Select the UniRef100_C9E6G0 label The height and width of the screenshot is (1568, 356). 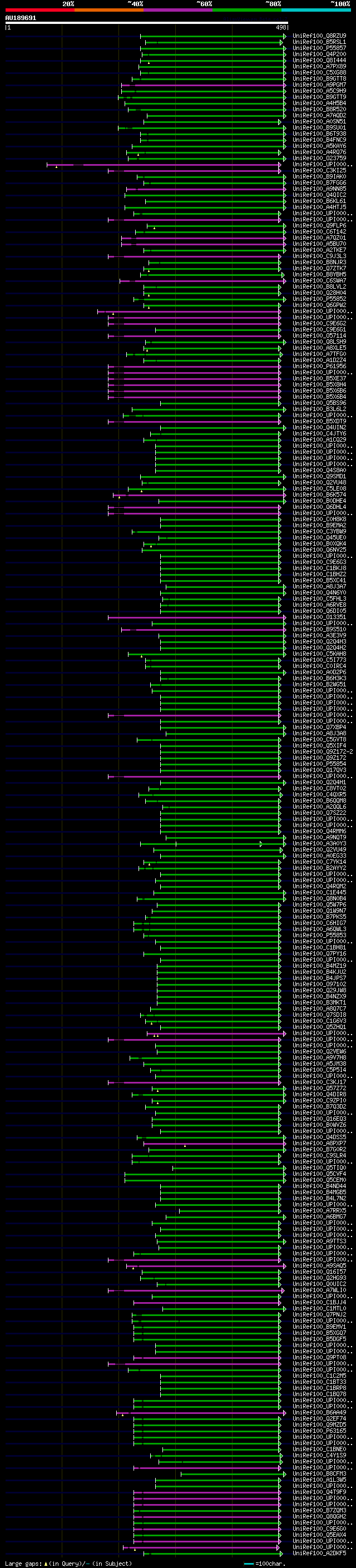tap(319, 1529)
